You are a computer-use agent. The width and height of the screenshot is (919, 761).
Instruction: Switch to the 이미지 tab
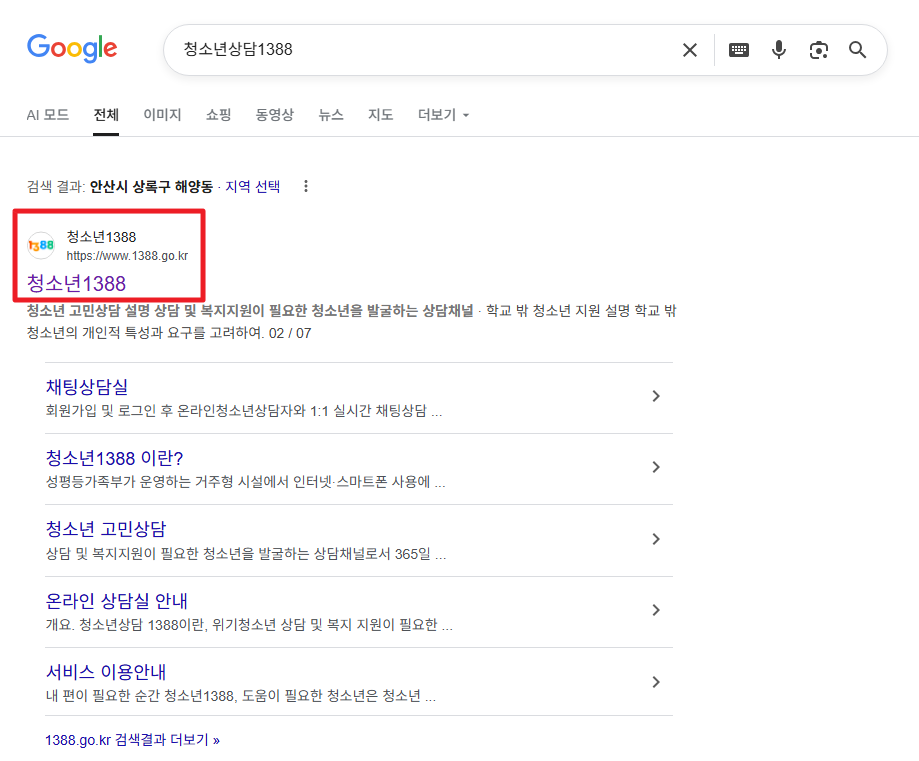pyautogui.click(x=161, y=114)
